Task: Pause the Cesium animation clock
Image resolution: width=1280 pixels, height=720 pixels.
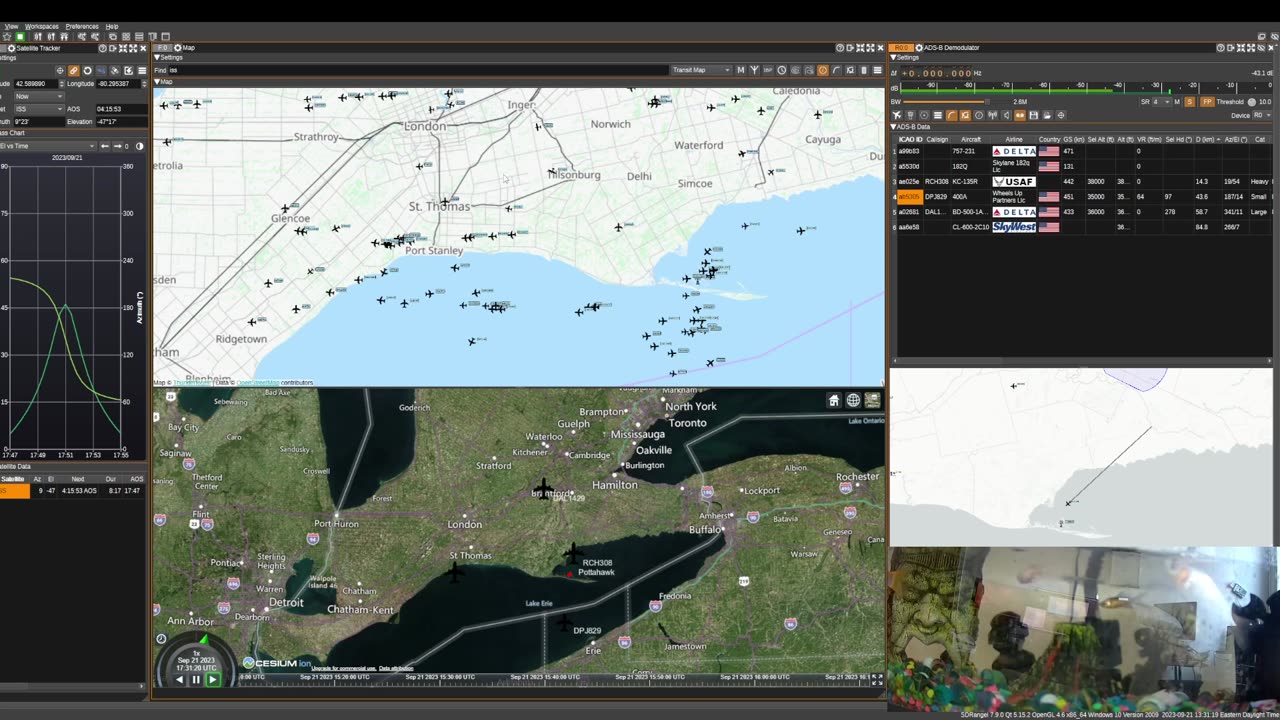Action: 196,679
